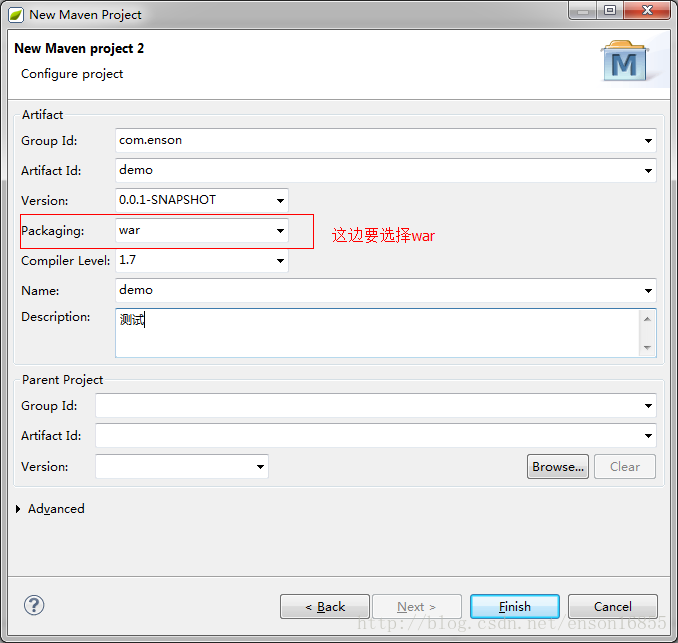Click the Clear button for parent project

[625, 467]
